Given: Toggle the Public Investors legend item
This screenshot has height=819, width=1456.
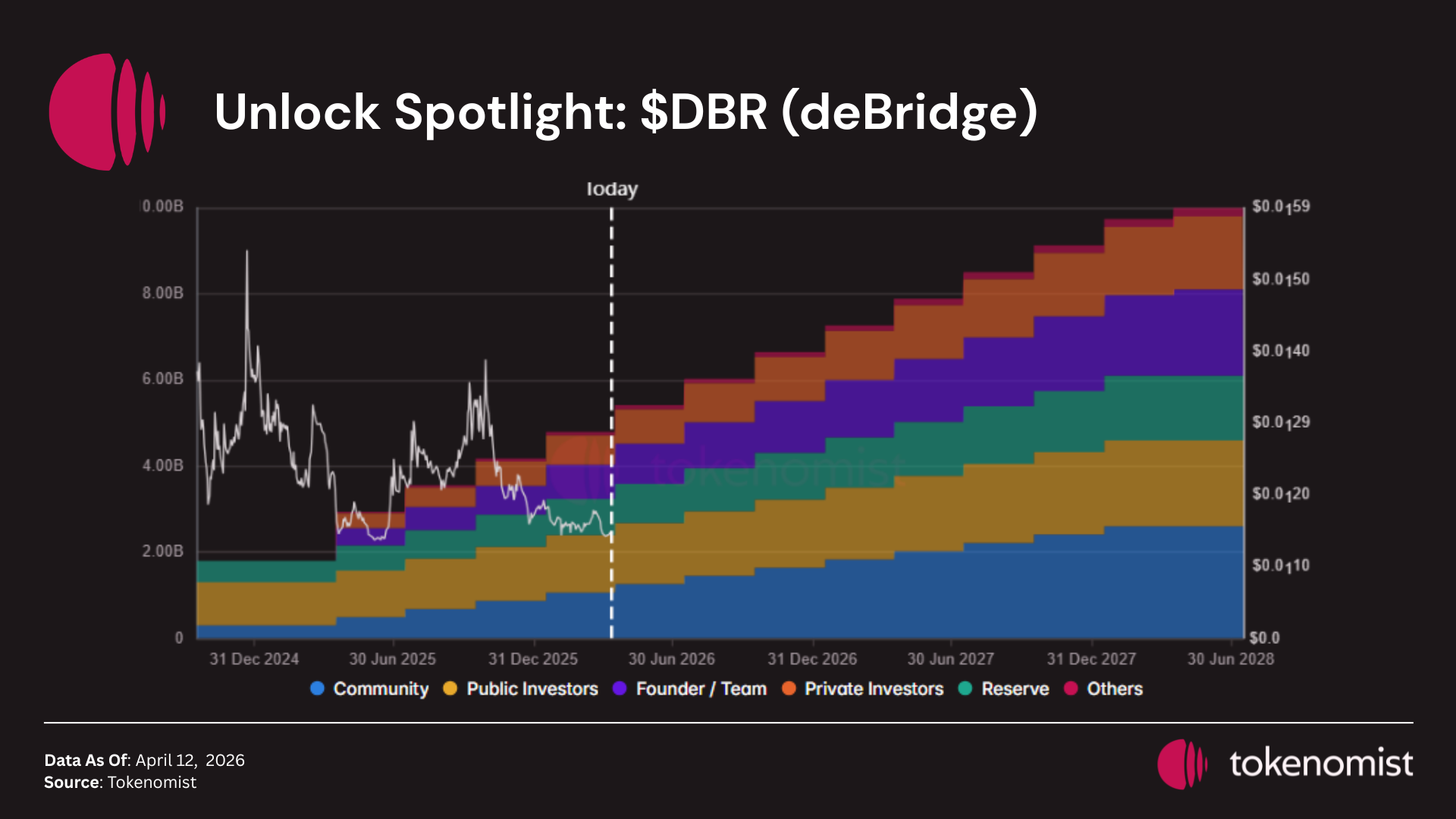Looking at the screenshot, I should [x=532, y=689].
